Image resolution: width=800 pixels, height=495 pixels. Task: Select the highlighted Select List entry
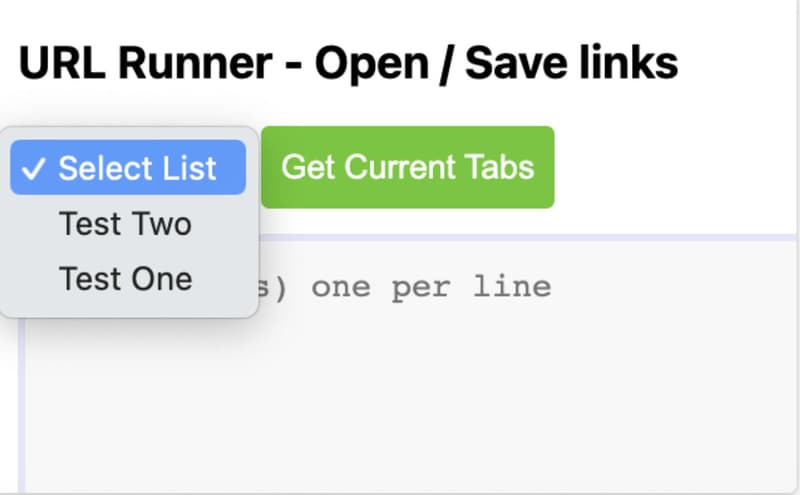(137, 168)
